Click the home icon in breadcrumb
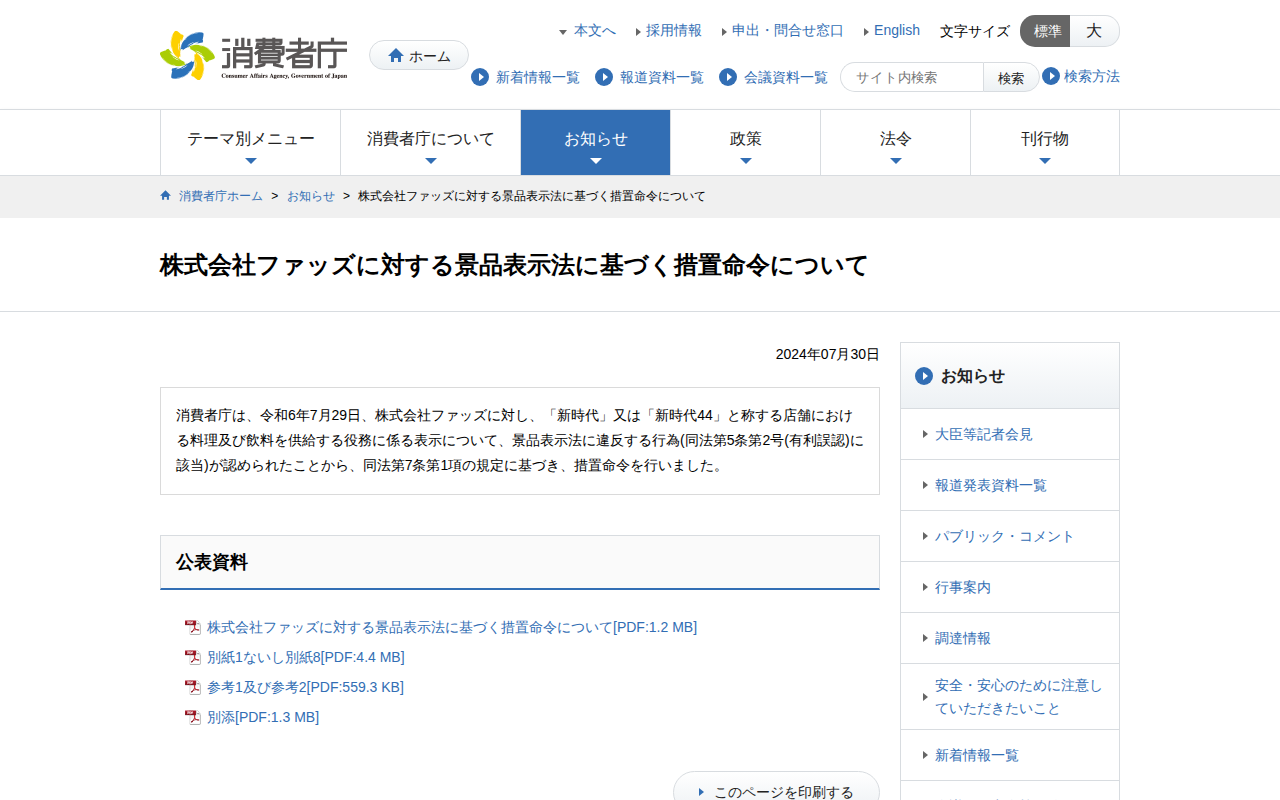Screen dimensions: 1280x800 coord(166,196)
